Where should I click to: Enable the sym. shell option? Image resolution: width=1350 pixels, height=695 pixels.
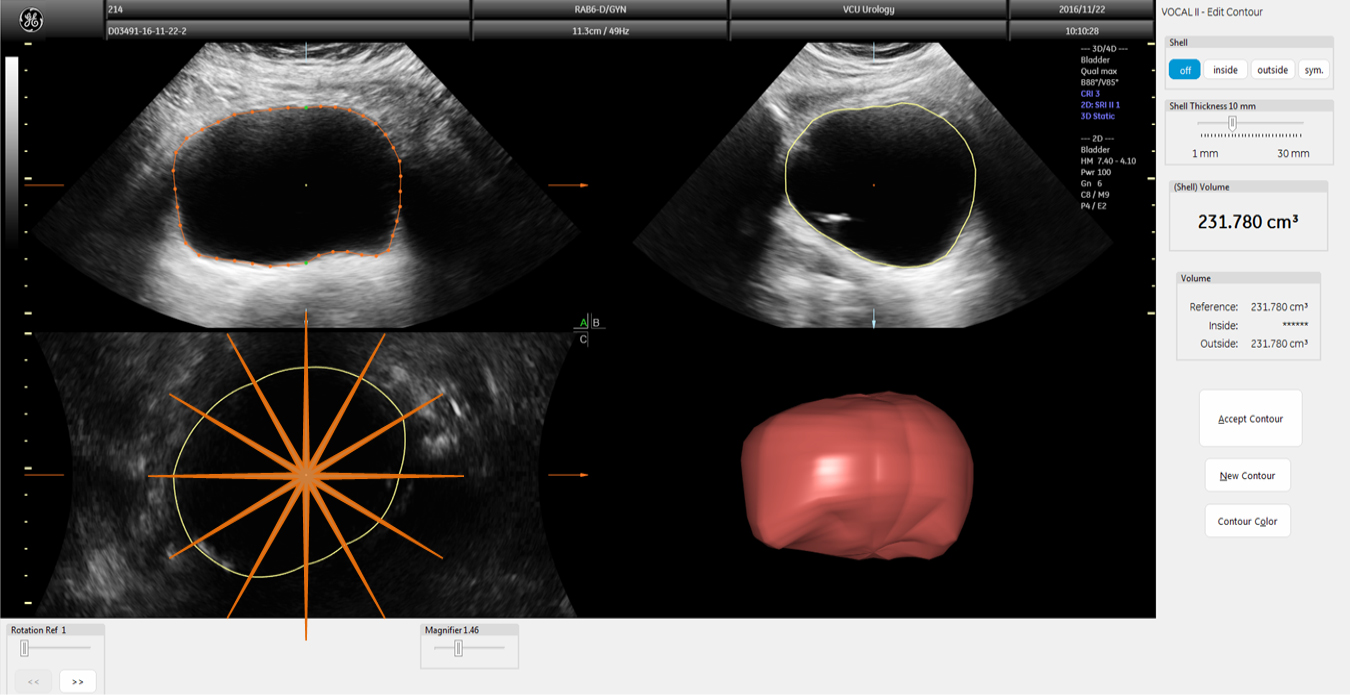pyautogui.click(x=1314, y=70)
